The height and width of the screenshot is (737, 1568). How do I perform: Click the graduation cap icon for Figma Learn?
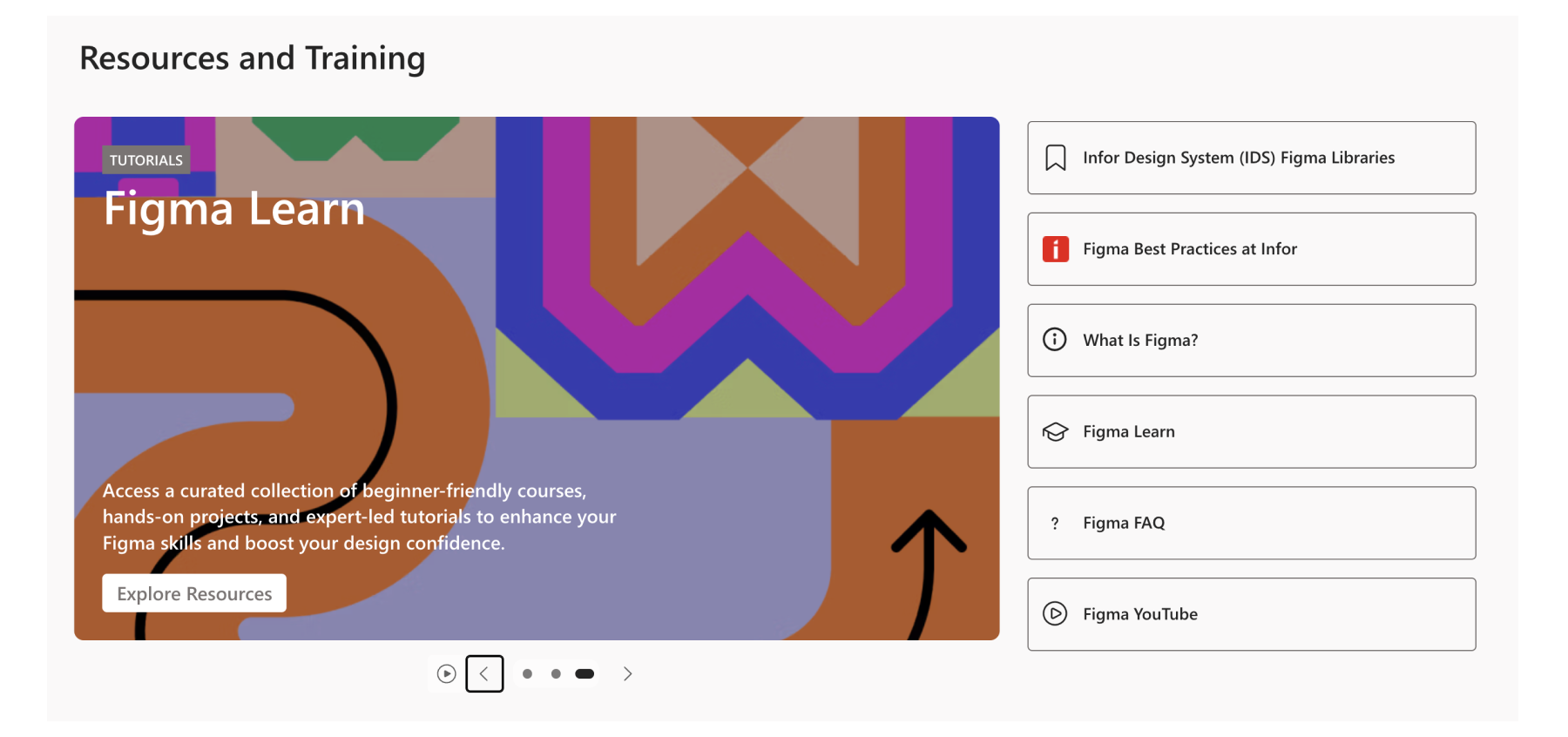(1055, 432)
